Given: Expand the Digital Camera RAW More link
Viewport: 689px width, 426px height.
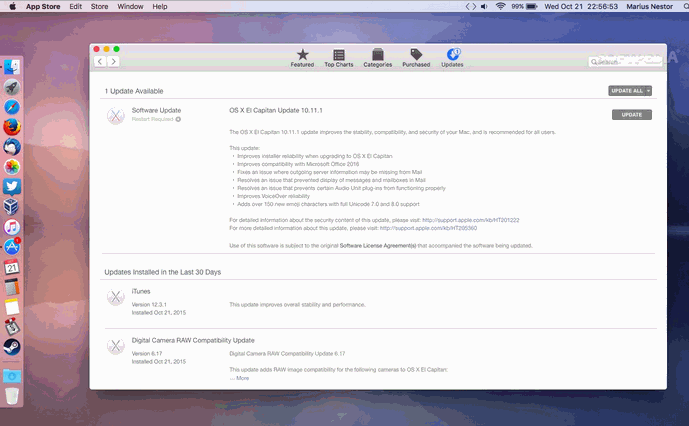Looking at the screenshot, I should click(243, 378).
